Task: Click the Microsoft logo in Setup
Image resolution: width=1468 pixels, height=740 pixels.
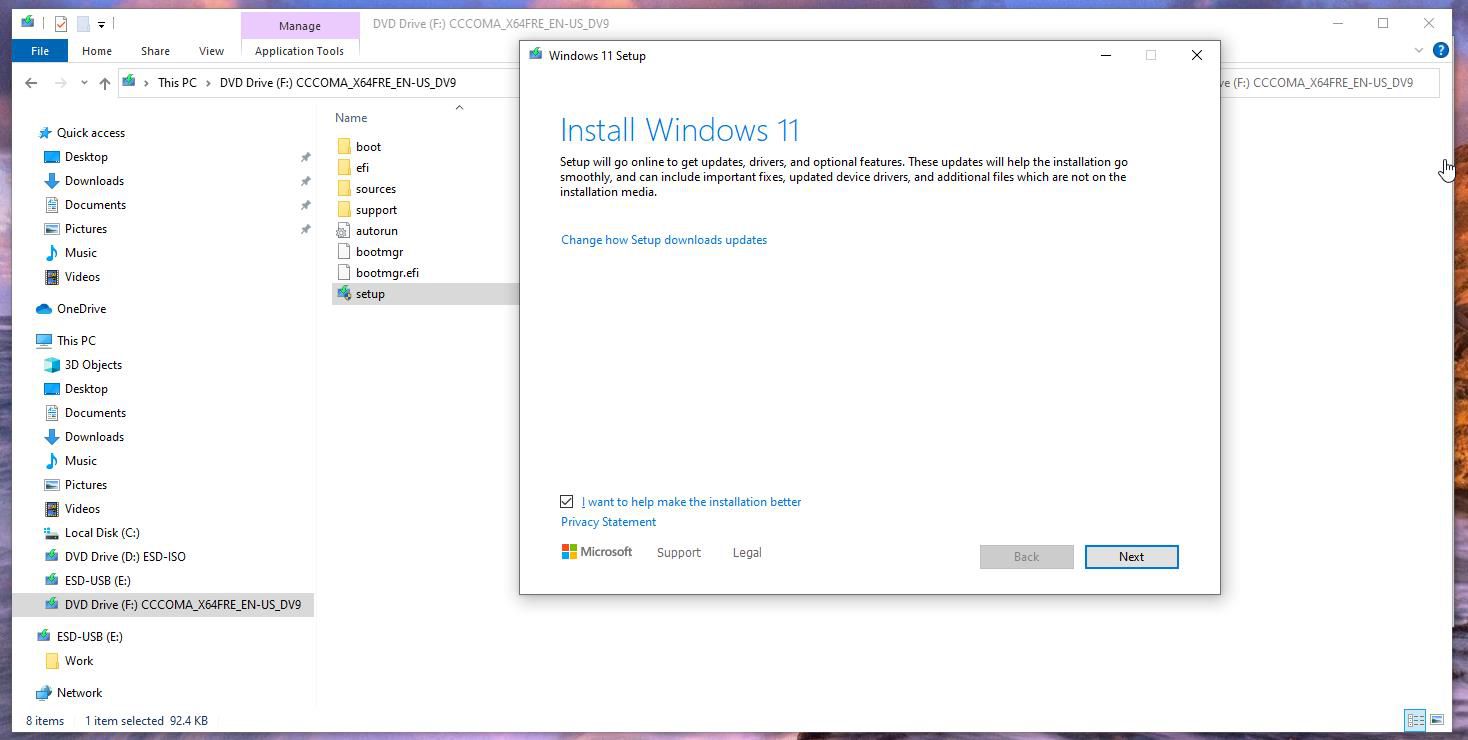Action: (x=597, y=552)
